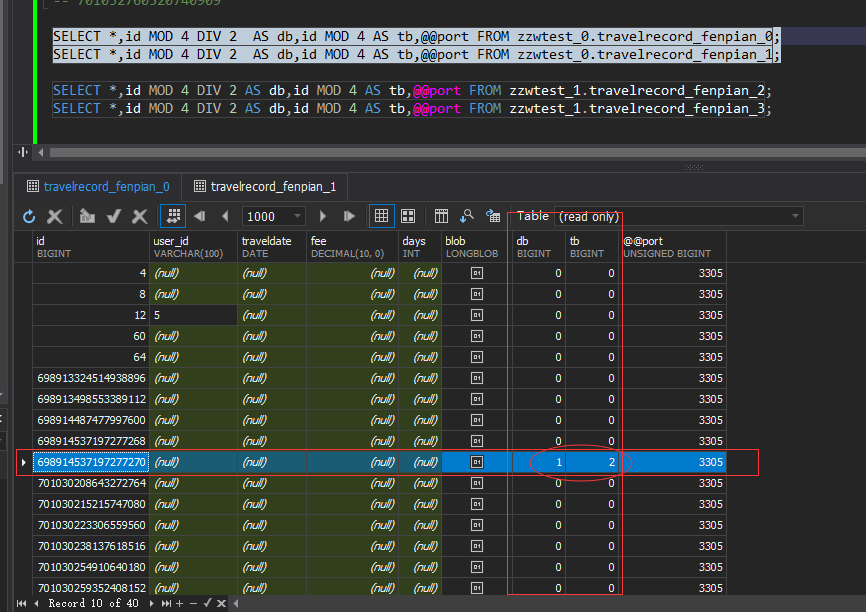Viewport: 866px width, 612px height.
Task: Go to next record in navigator
Action: [x=151, y=604]
